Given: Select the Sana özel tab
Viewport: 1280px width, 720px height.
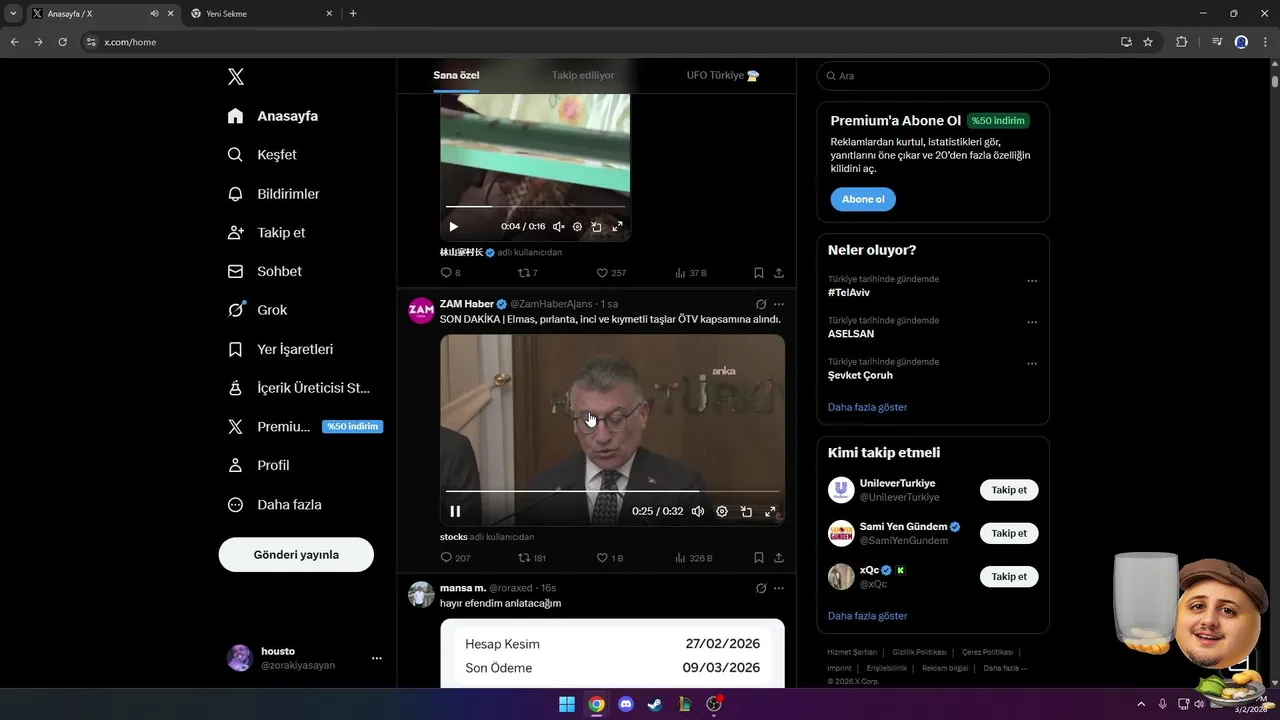Looking at the screenshot, I should coord(456,75).
